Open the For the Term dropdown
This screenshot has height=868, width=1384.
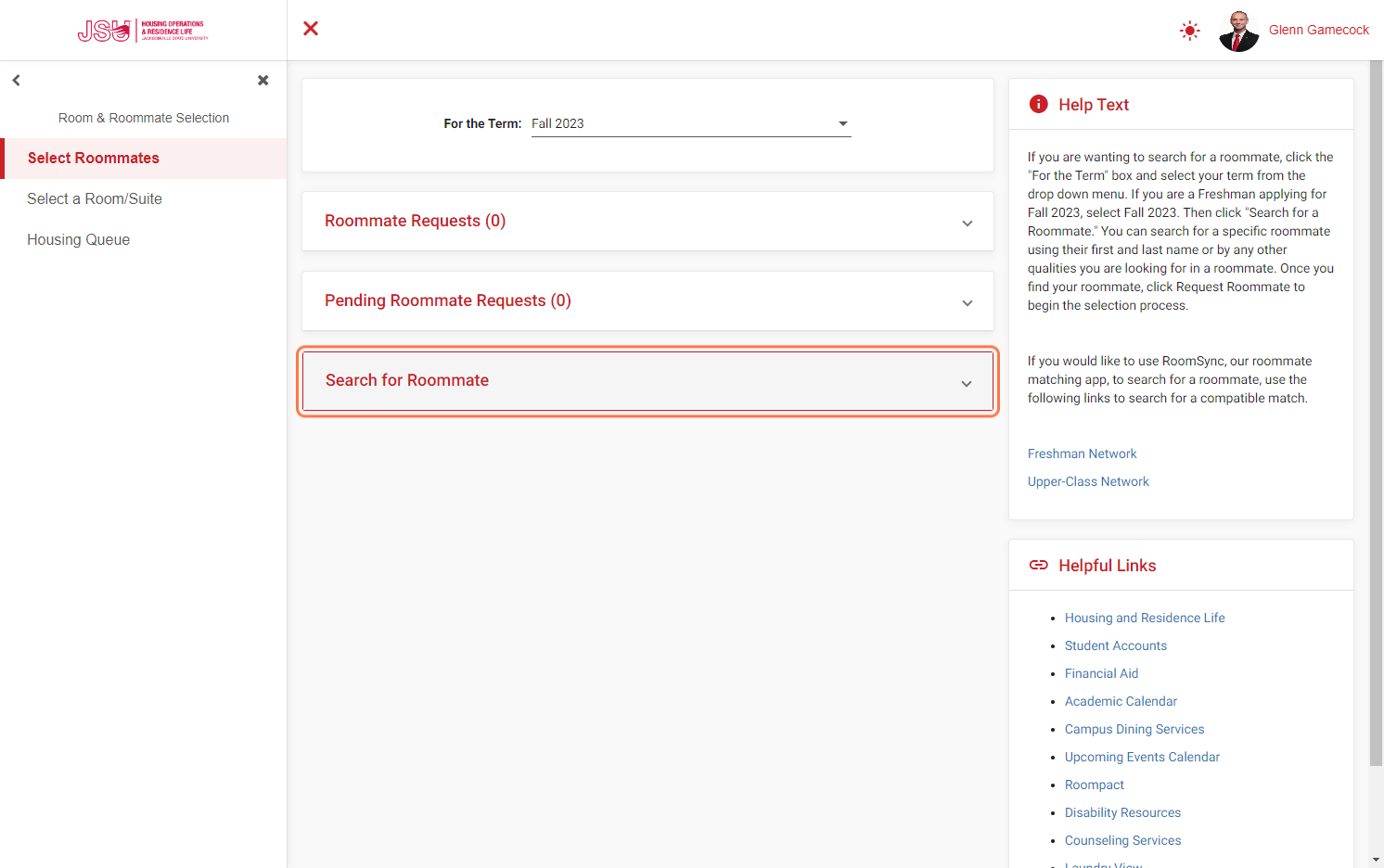[x=691, y=124]
